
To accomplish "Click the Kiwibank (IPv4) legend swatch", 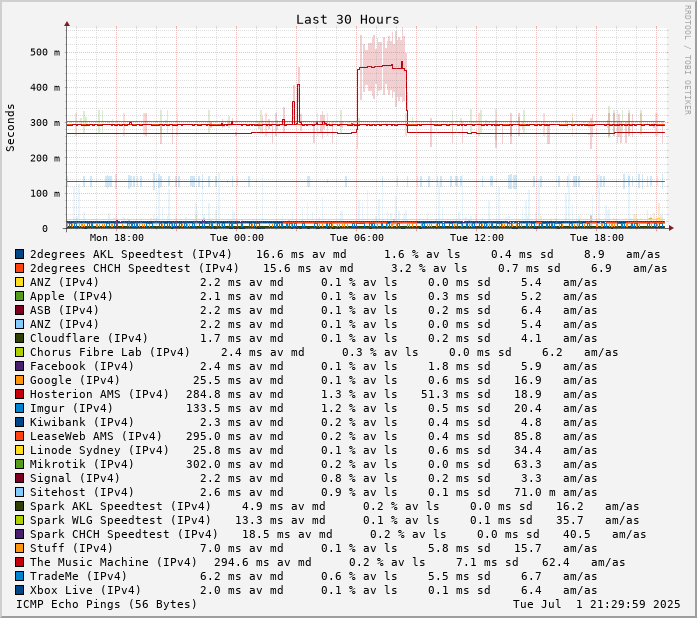I will 20,422.
